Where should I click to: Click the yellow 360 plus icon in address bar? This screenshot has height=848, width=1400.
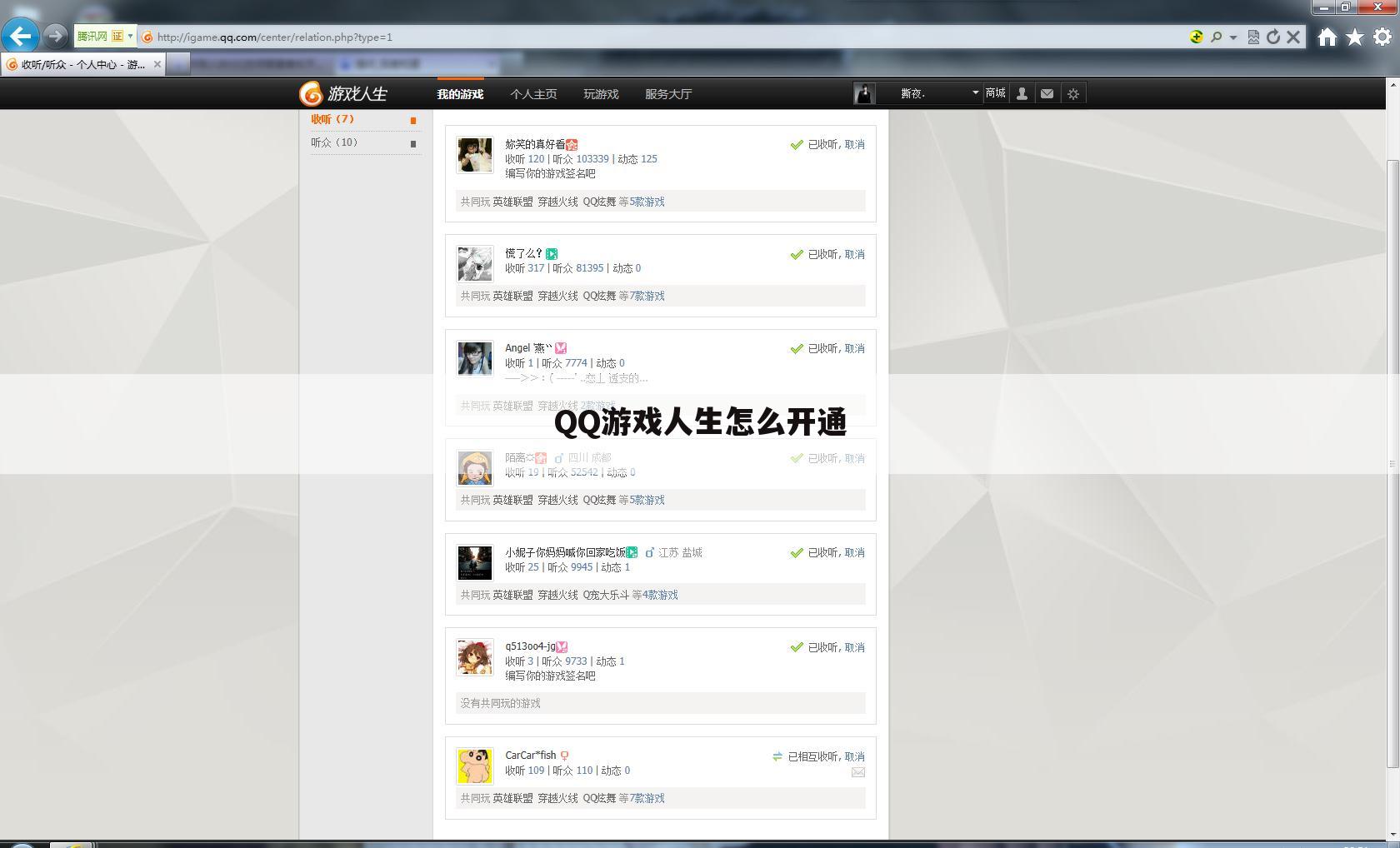[x=1197, y=37]
